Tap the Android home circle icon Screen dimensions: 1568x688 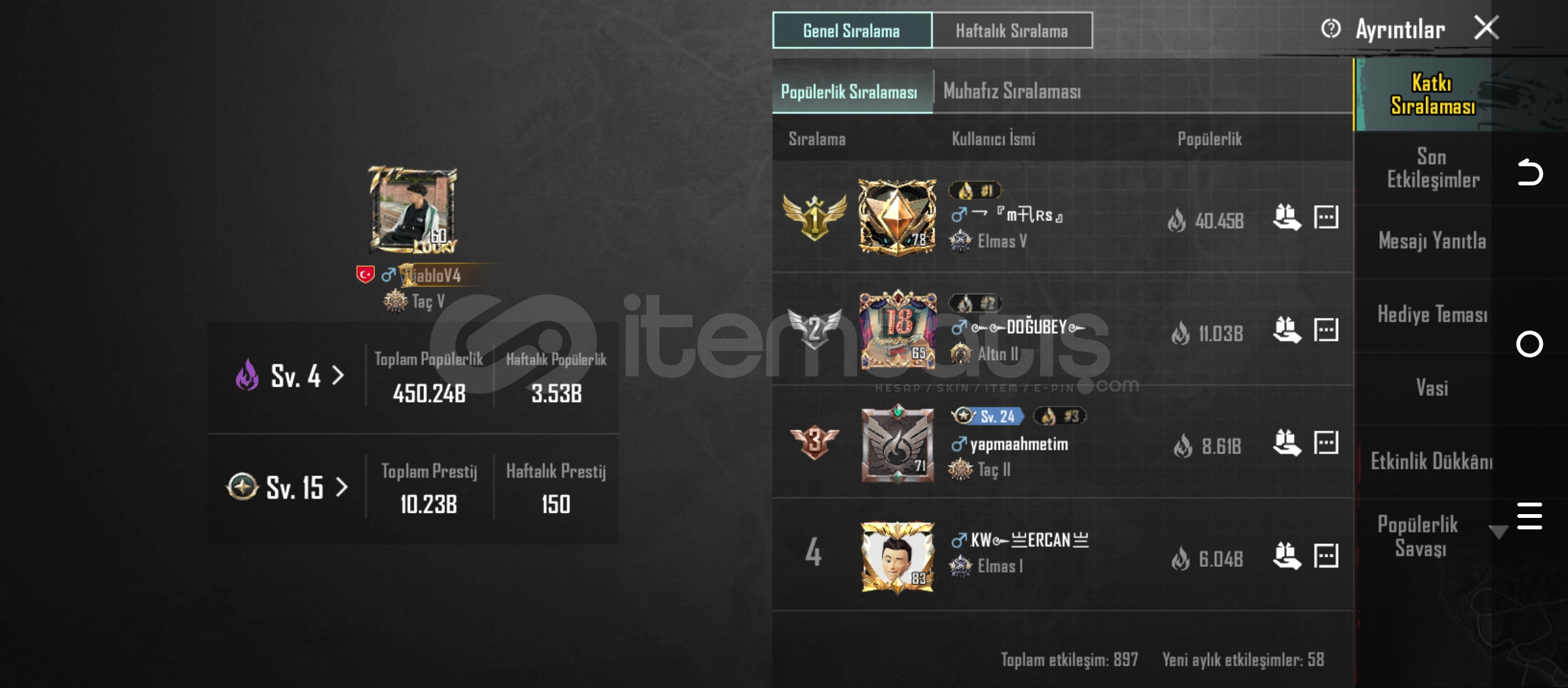pos(1530,344)
